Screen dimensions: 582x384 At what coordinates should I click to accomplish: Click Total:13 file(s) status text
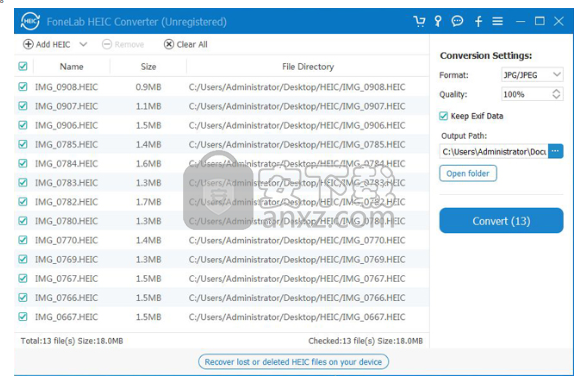point(72,341)
